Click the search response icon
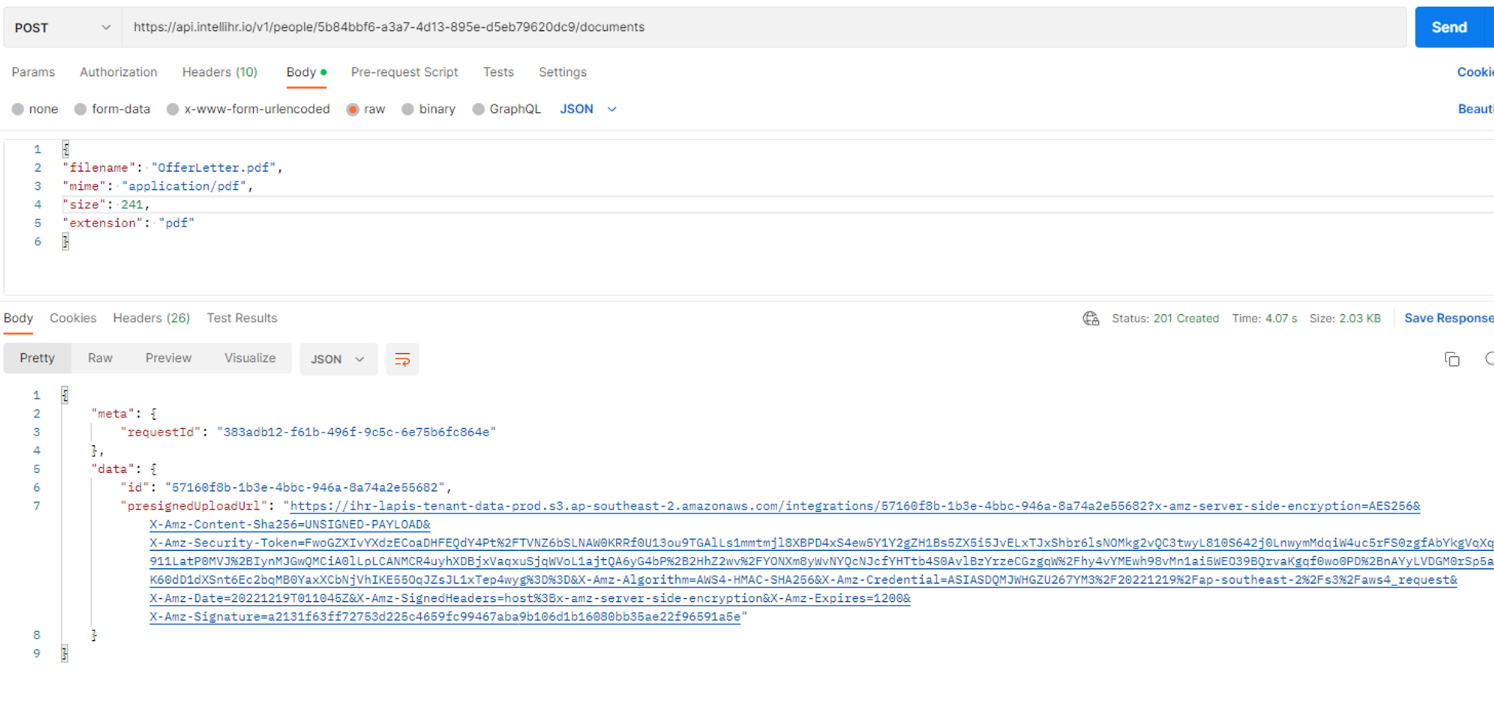Viewport: 1494px width, 708px height. coord(1489,359)
